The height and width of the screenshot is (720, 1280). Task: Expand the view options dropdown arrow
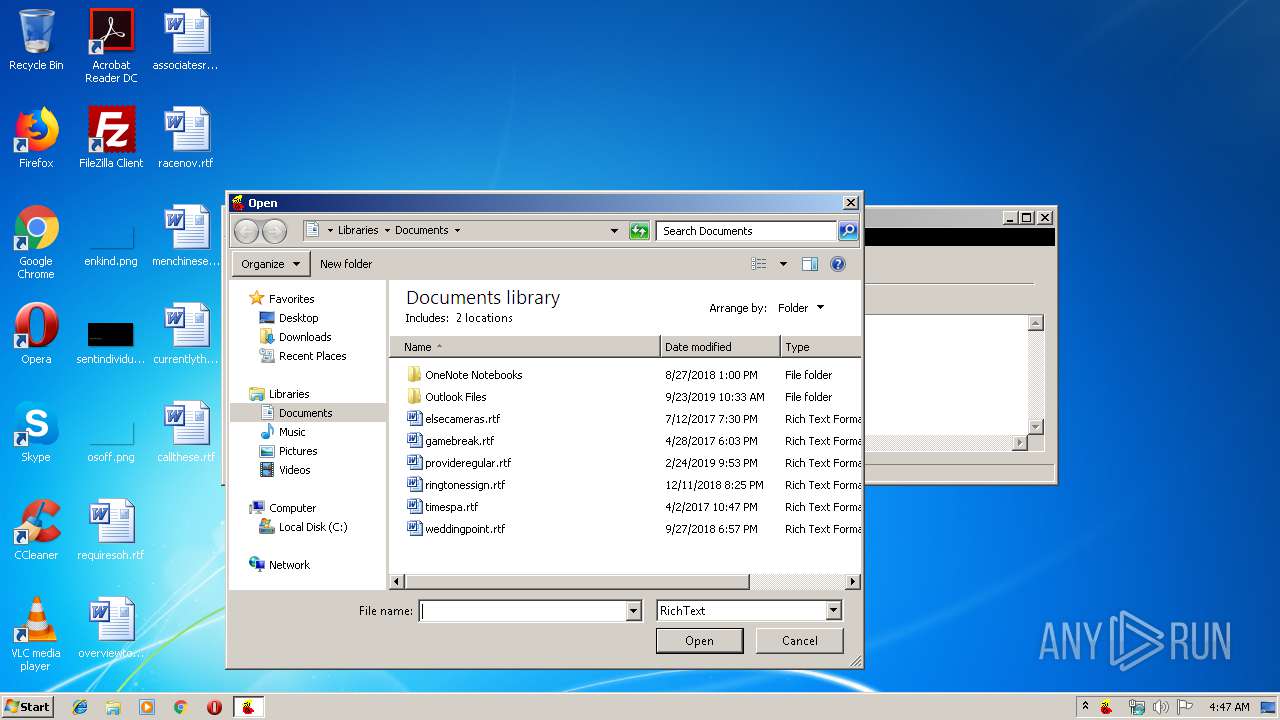click(783, 264)
